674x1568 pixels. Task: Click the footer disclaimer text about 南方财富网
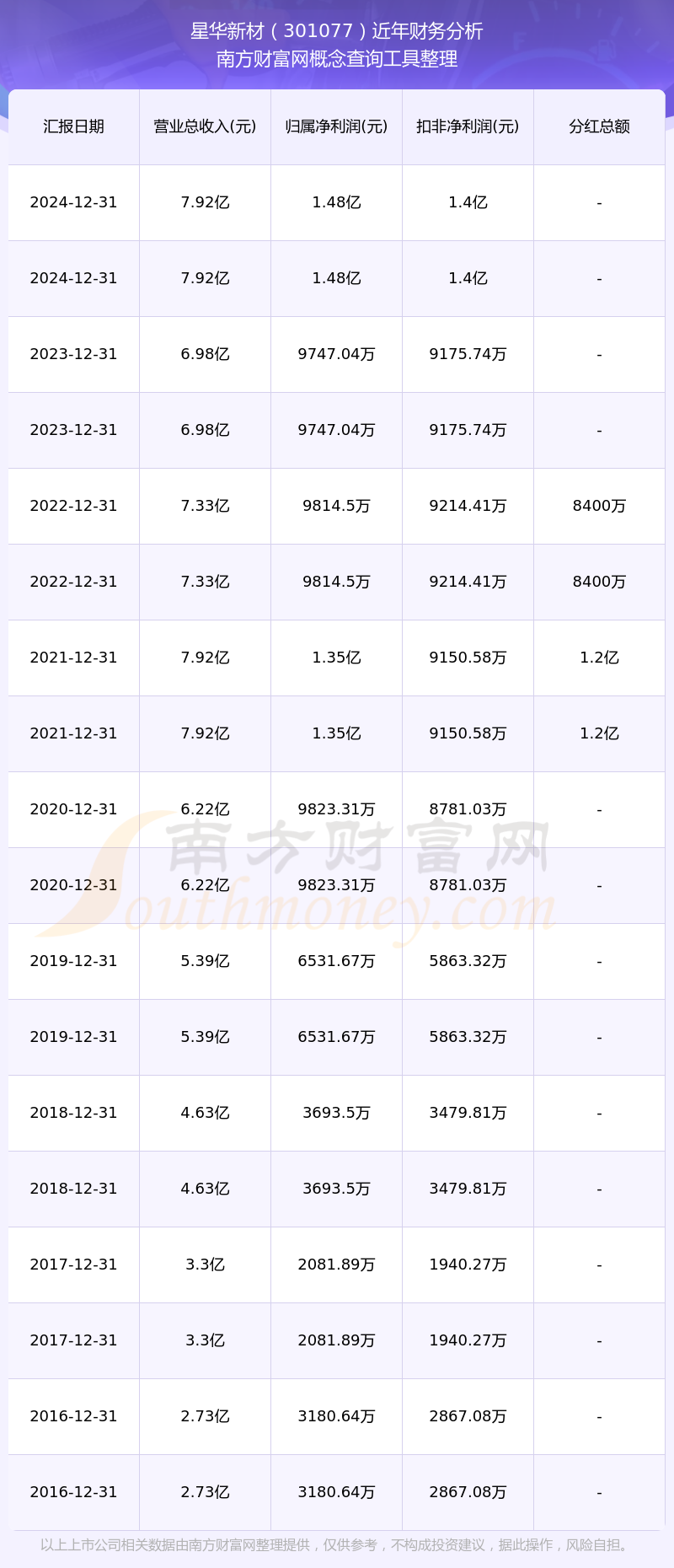(337, 1545)
